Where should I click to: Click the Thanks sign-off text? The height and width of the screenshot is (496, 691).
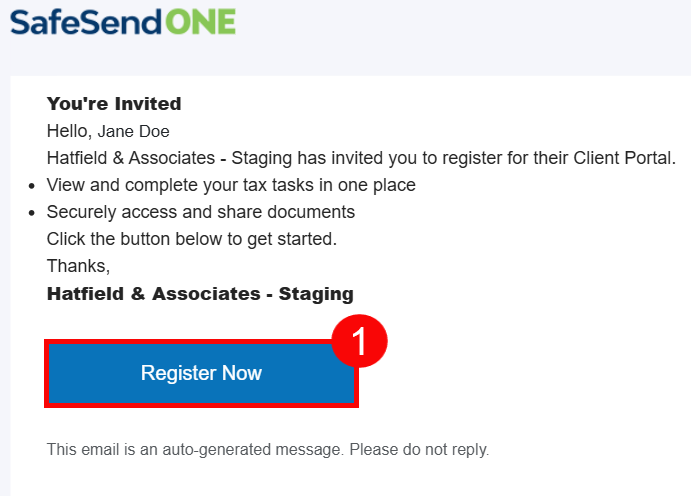(78, 266)
